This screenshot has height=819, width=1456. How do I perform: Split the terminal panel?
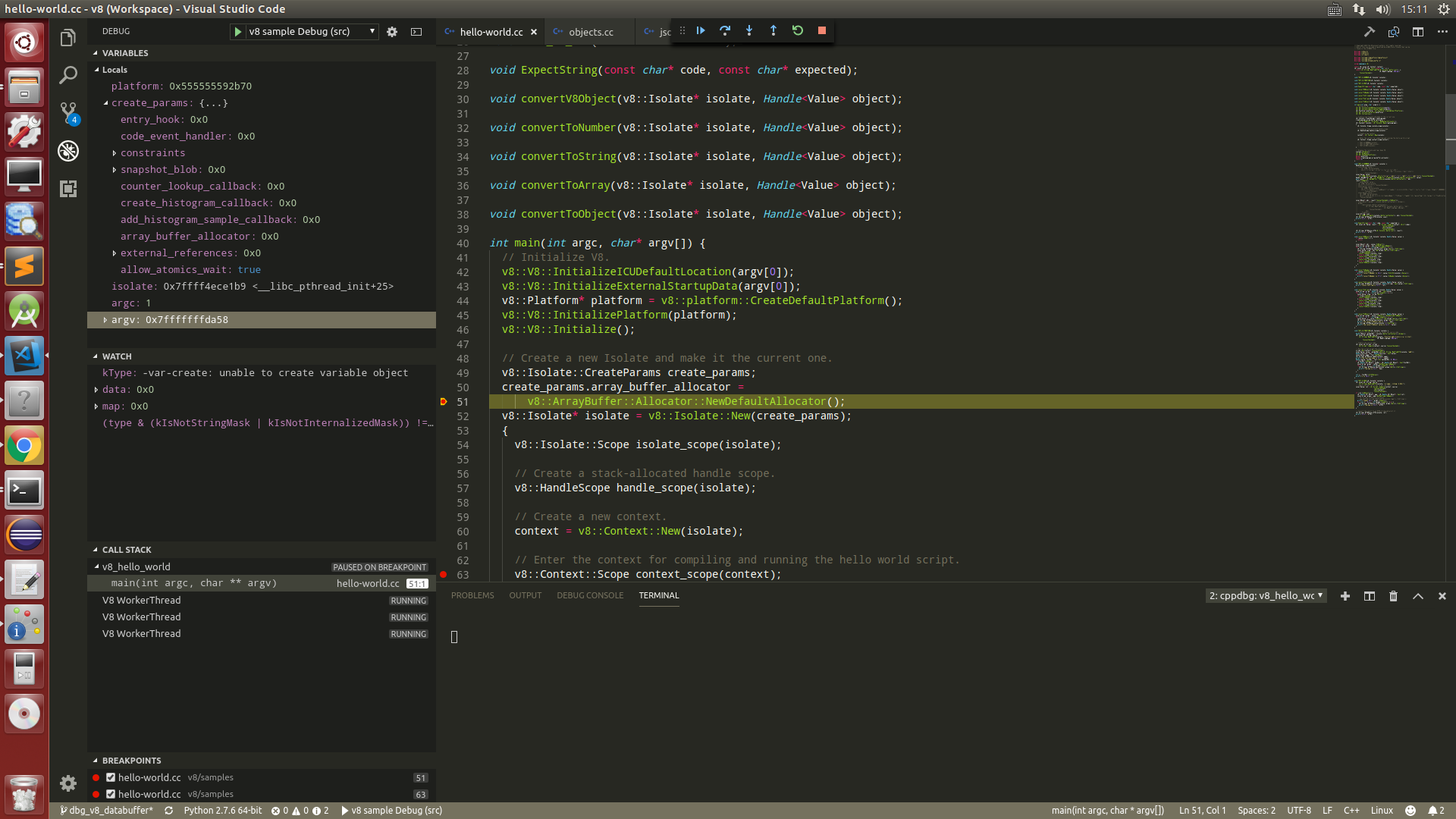coord(1370,596)
